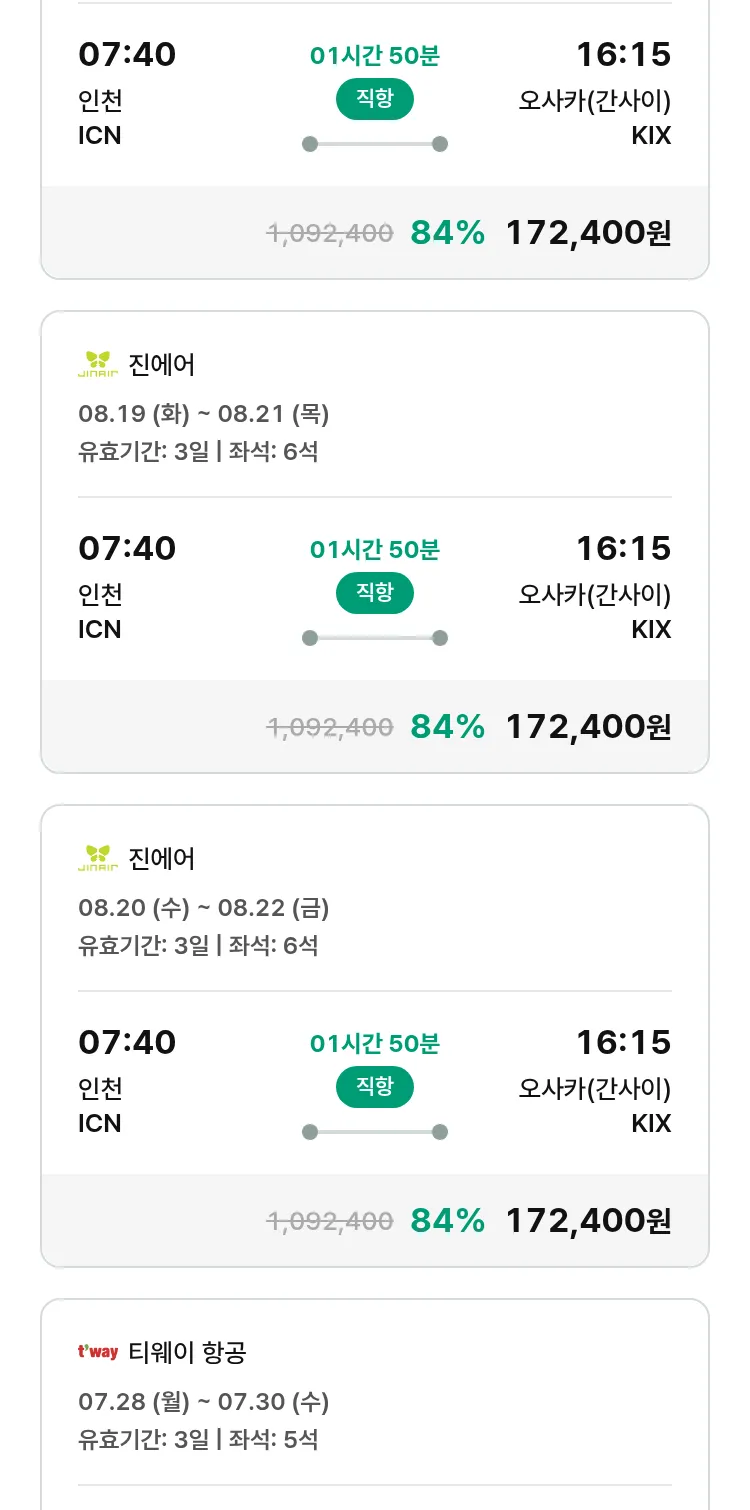750x1510 pixels.
Task: Click the route line on the 08.19 flight
Action: 374,638
